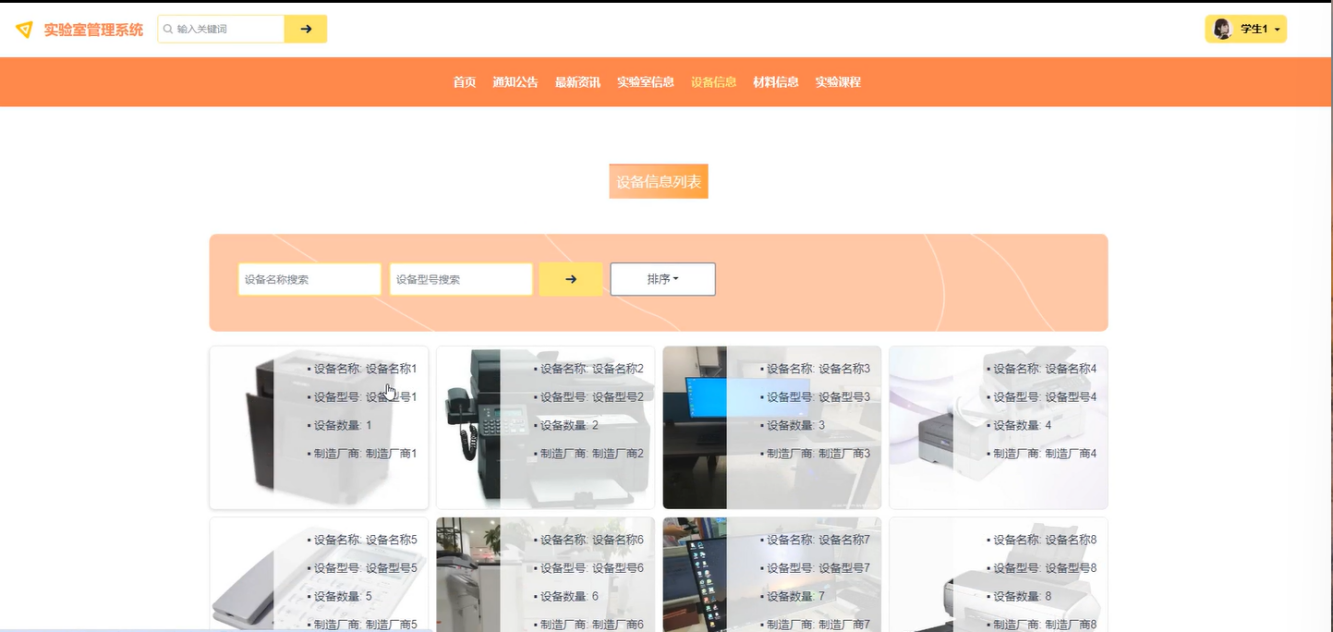Click text 设备数量: 8
This screenshot has height=632, width=1333.
coord(1022,596)
